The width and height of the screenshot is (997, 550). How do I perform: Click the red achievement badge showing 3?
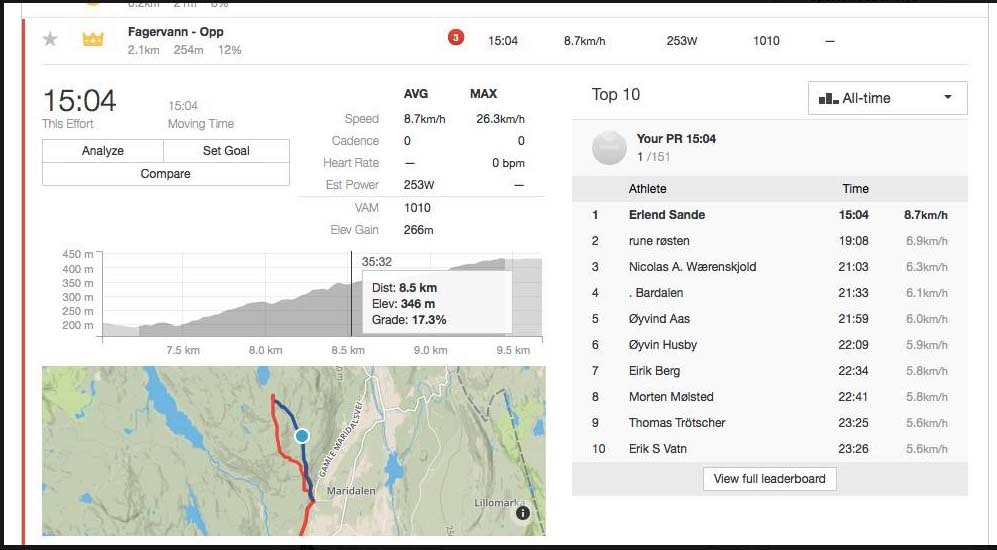(x=456, y=38)
